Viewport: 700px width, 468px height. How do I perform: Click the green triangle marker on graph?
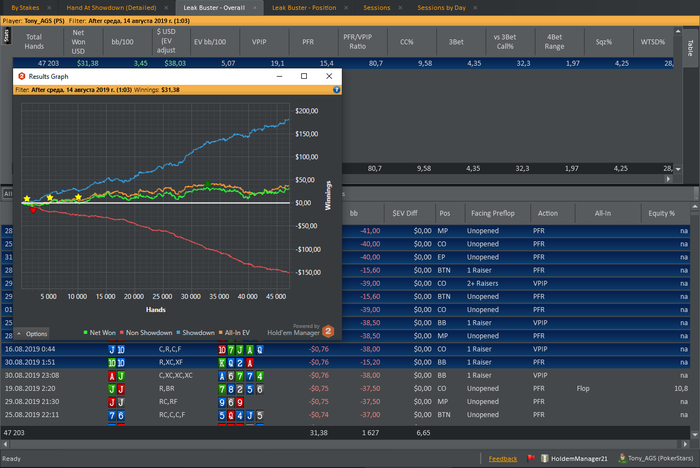pos(208,184)
